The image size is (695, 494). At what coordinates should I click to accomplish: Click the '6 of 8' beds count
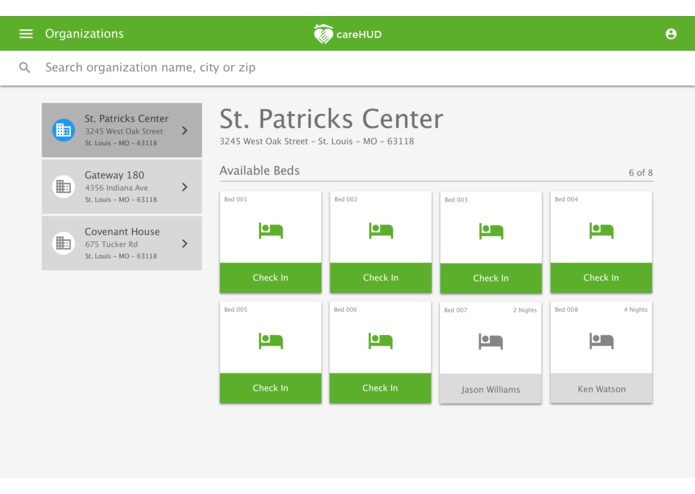(640, 173)
